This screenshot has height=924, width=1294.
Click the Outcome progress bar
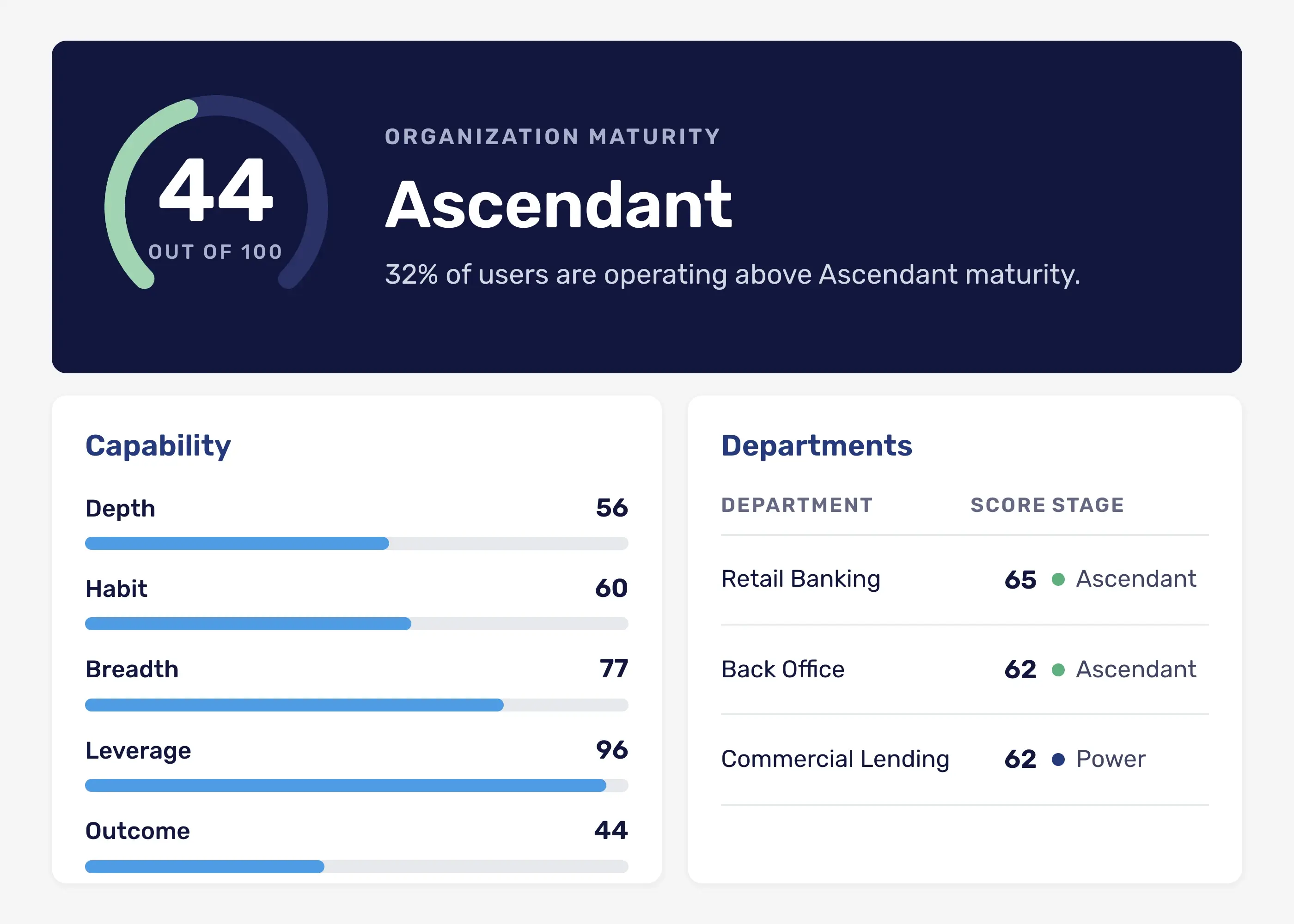coord(357,867)
